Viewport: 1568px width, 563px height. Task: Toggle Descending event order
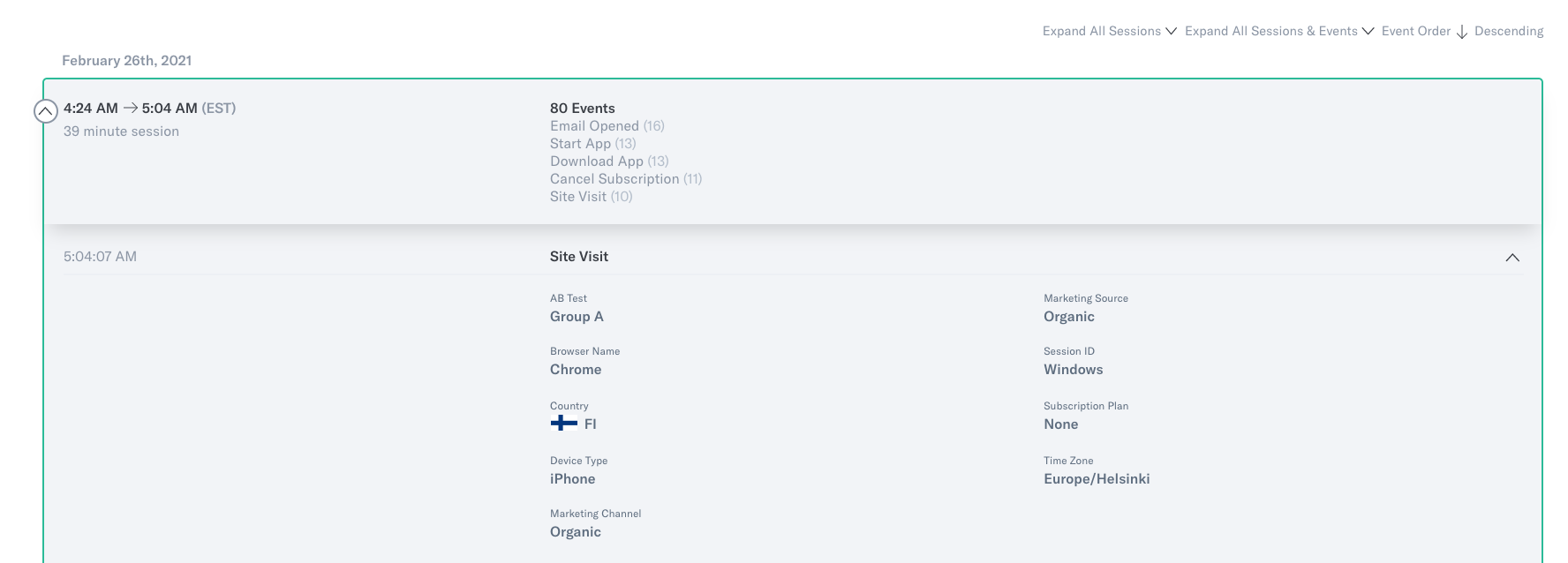pos(1508,31)
